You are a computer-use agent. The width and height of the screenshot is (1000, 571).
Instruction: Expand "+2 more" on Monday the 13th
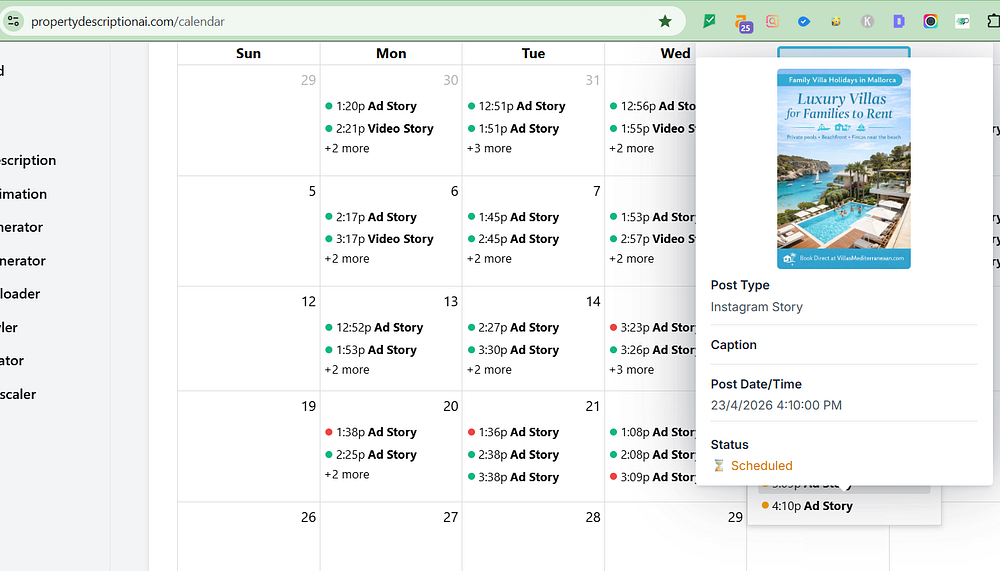(x=347, y=370)
